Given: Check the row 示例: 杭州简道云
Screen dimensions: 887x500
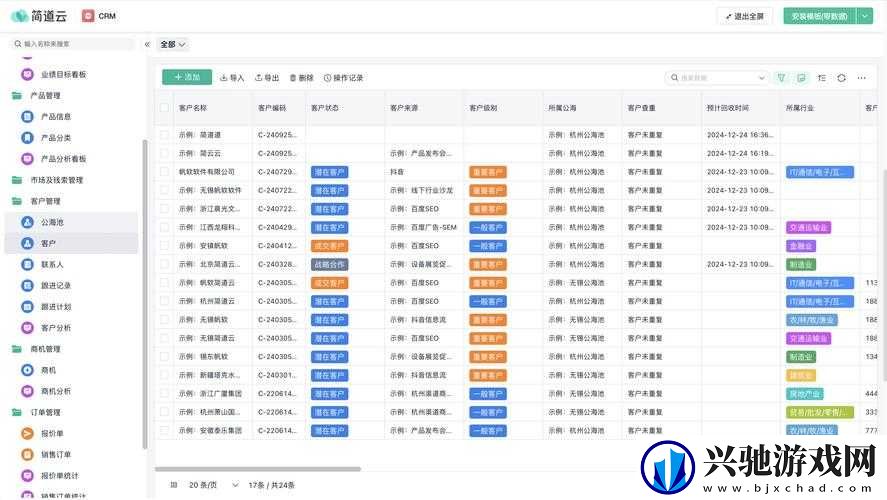Looking at the screenshot, I should [165, 301].
